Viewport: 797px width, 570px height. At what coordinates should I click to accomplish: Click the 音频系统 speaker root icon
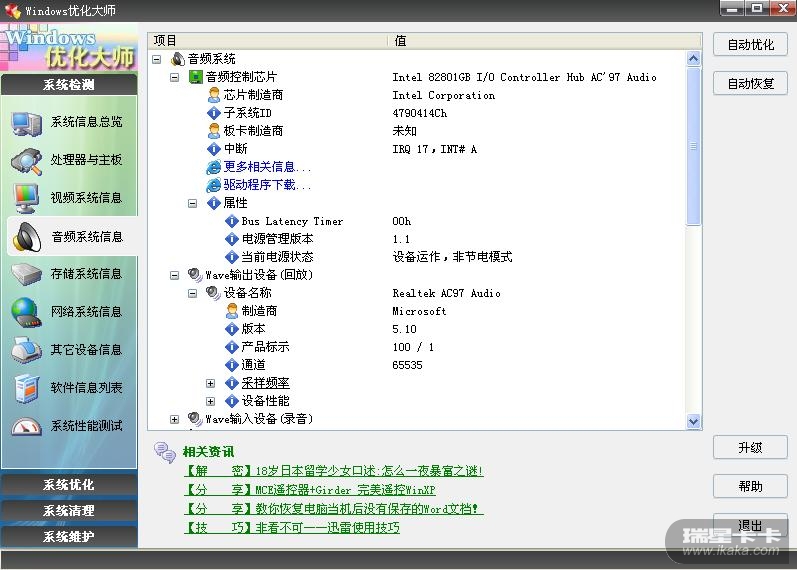(x=177, y=59)
